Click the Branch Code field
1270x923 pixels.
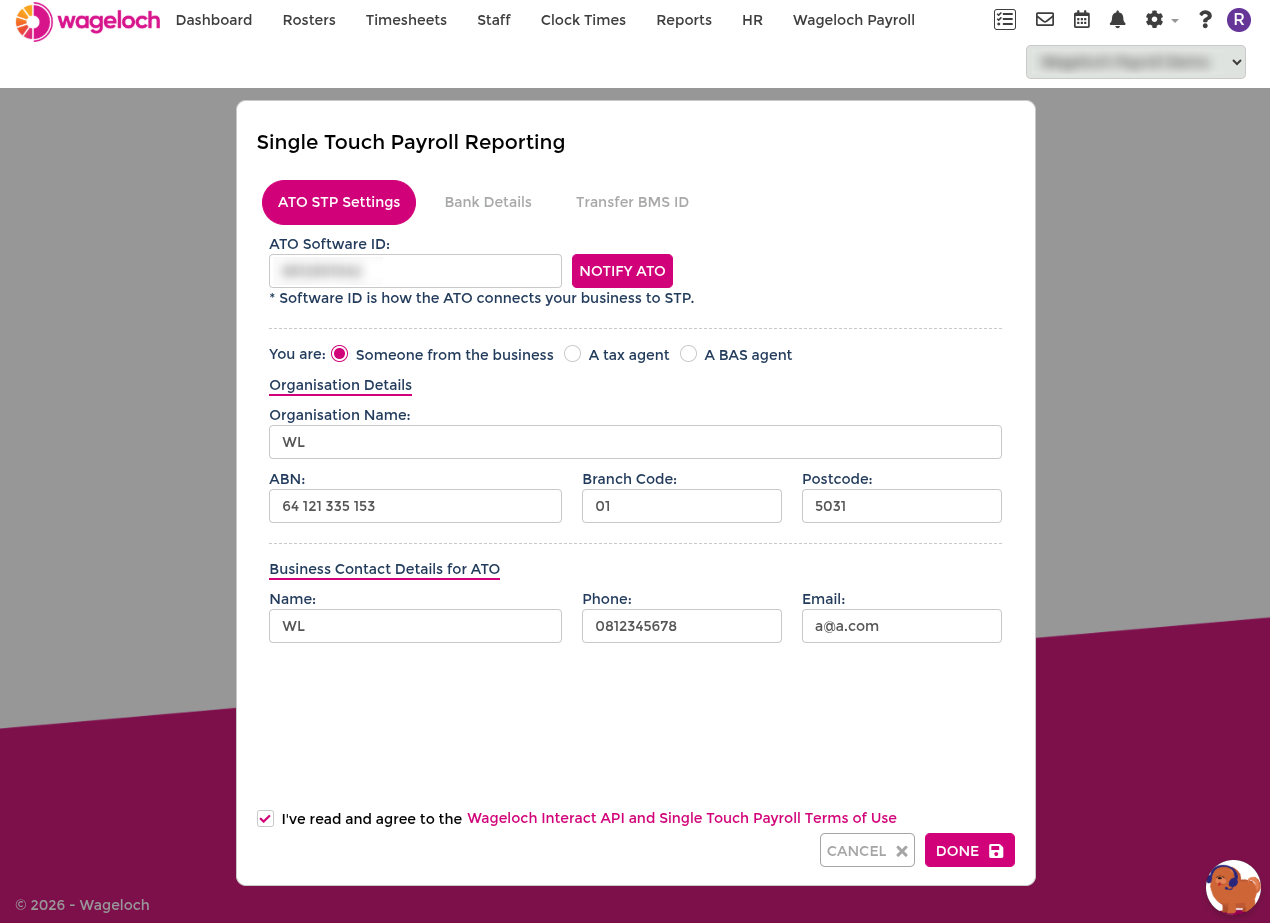682,506
